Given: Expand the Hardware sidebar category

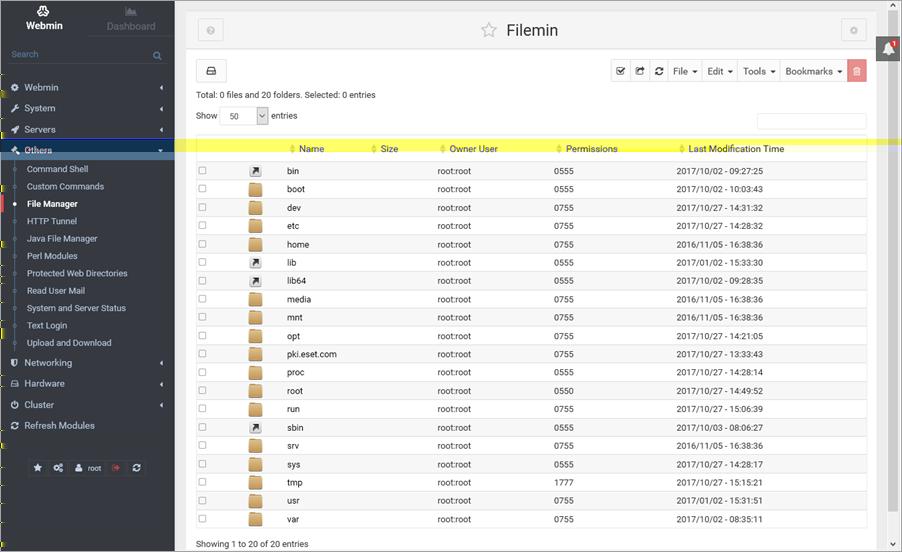Looking at the screenshot, I should pos(87,384).
